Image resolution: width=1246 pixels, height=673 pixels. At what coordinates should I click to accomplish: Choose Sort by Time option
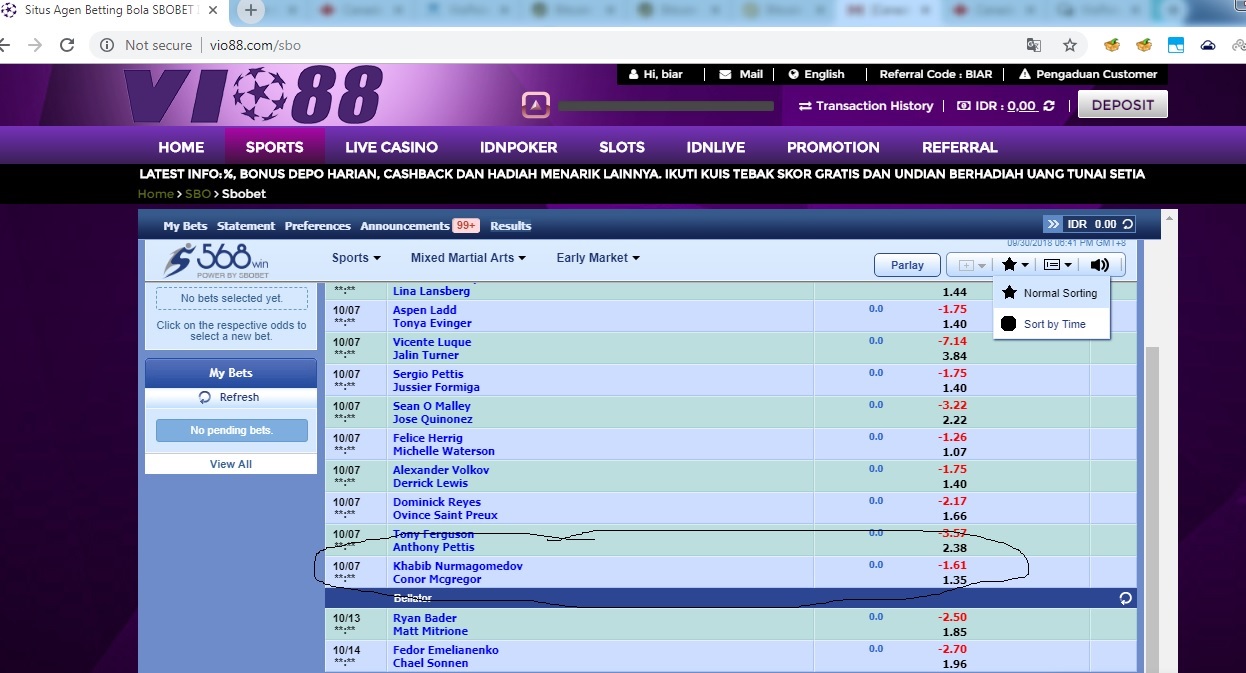(1051, 324)
